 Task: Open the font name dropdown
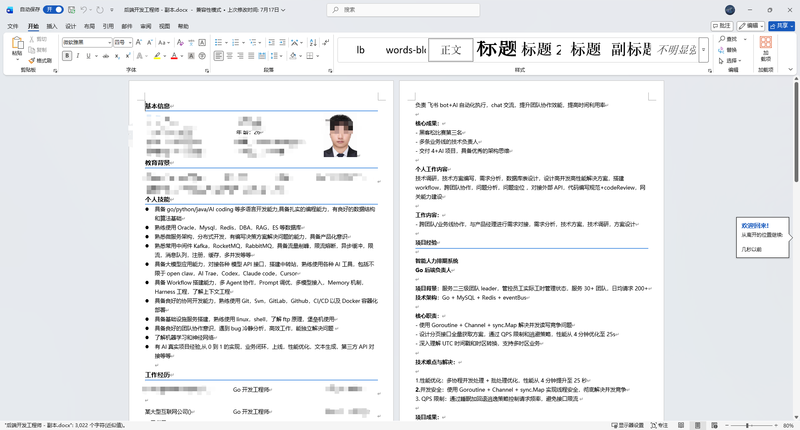109,42
